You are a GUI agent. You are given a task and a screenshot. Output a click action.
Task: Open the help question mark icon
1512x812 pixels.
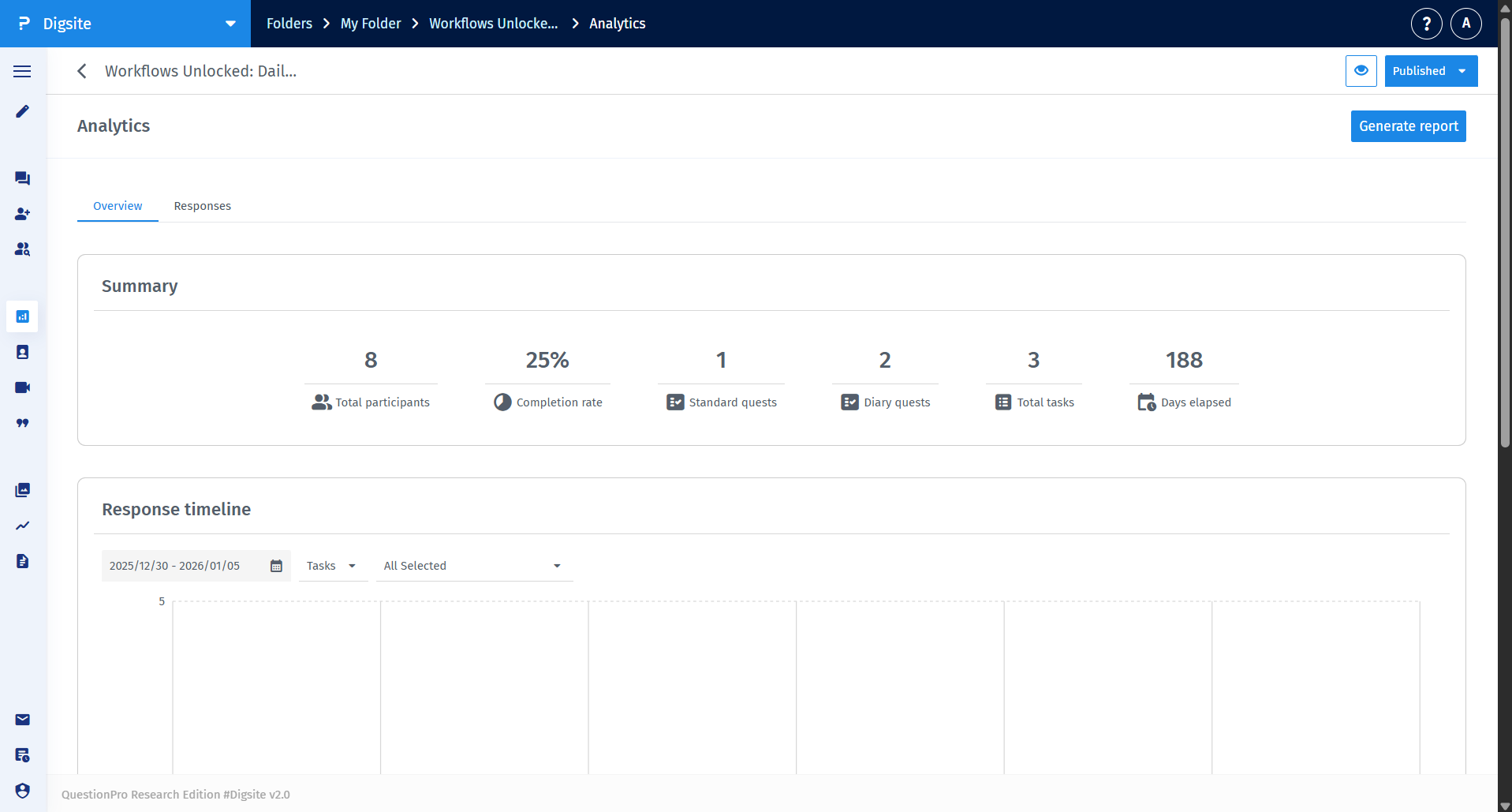1426,24
